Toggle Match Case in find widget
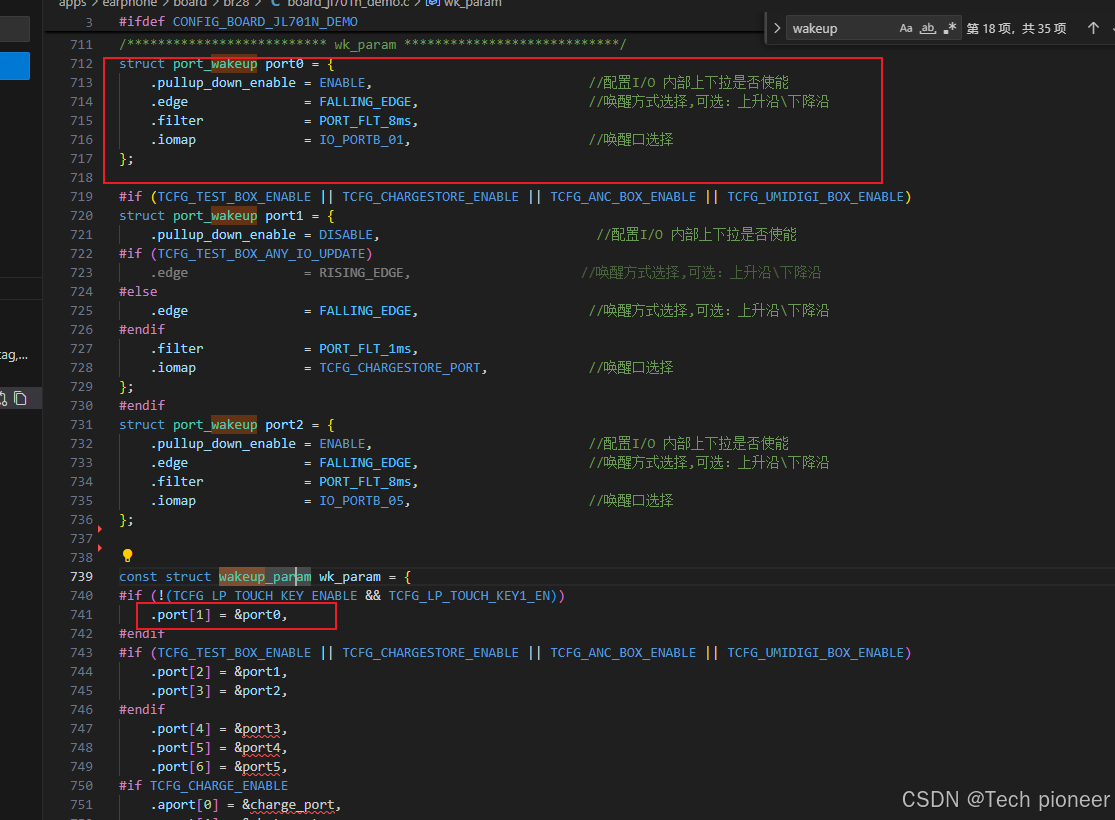 pos(905,28)
